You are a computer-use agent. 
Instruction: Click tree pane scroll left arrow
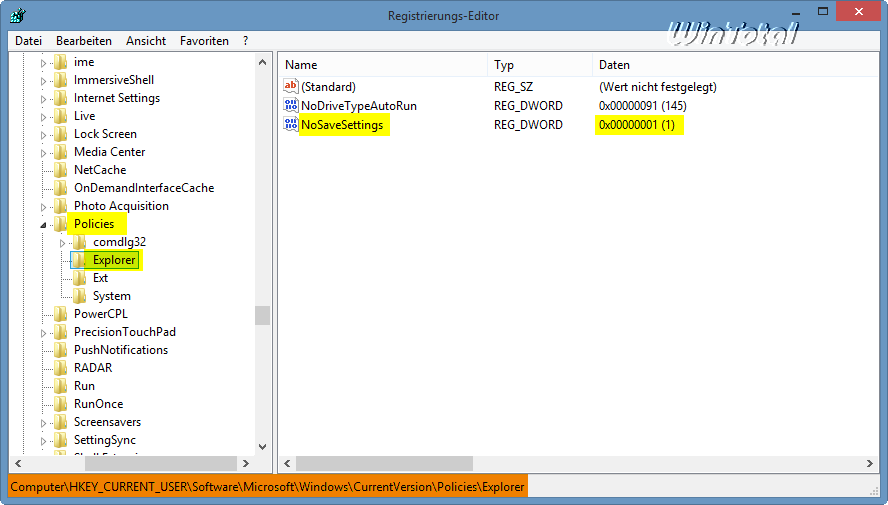tap(18, 463)
